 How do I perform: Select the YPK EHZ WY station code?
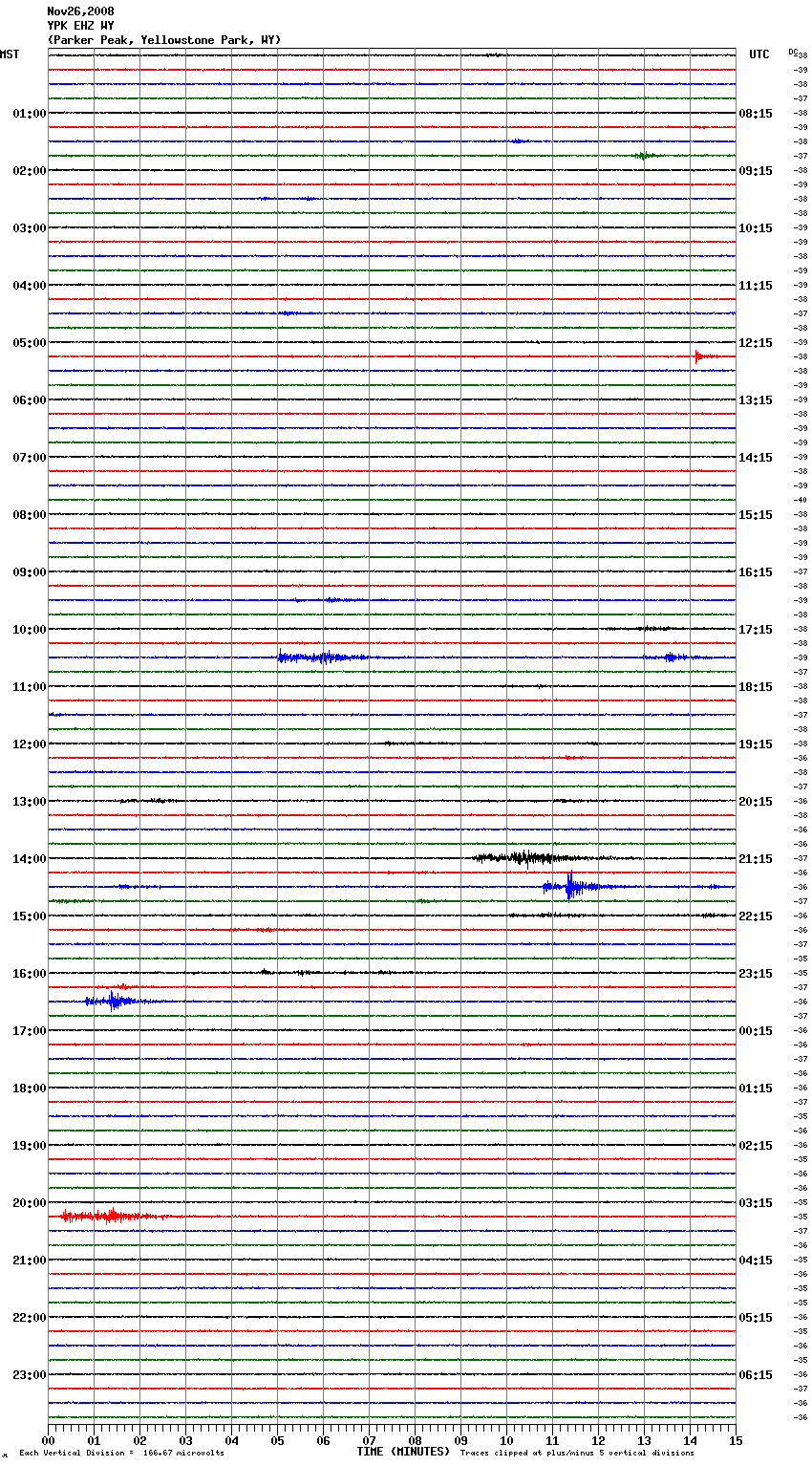[80, 26]
